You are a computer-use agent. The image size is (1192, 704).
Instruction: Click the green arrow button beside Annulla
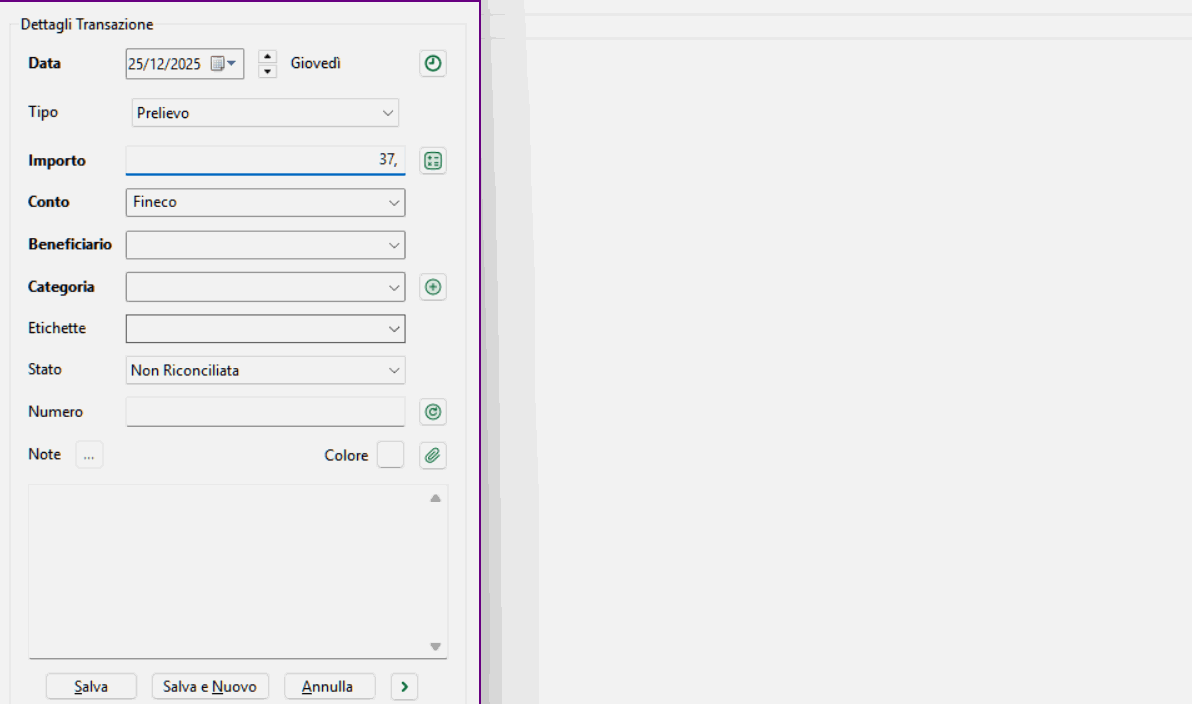point(404,687)
